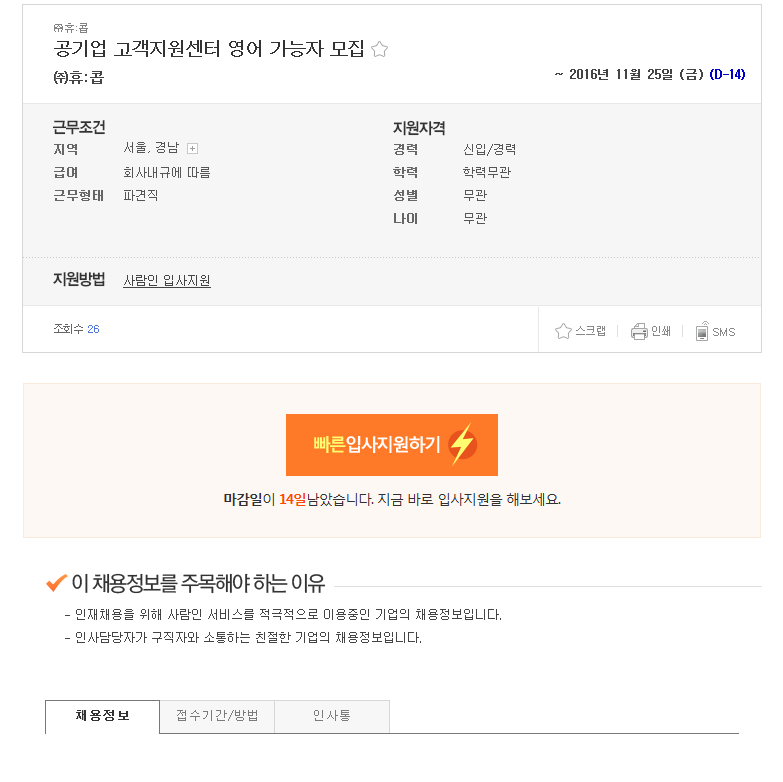Viewport: 783px width, 782px height.
Task: Open the 사람인 입사지원 link
Action: [167, 281]
